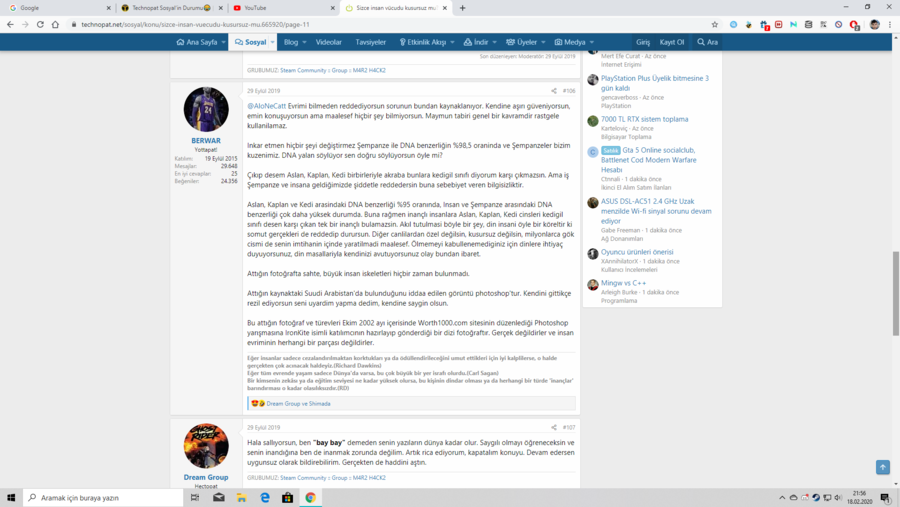This screenshot has width=900, height=507.
Task: Open the #106 post permalink
Action: 569,91
